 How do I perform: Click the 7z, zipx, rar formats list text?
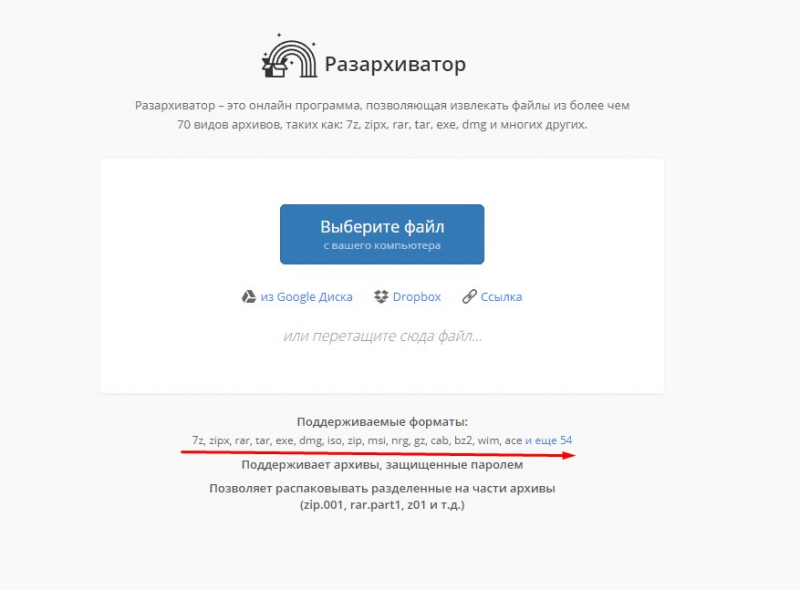pyautogui.click(x=357, y=440)
